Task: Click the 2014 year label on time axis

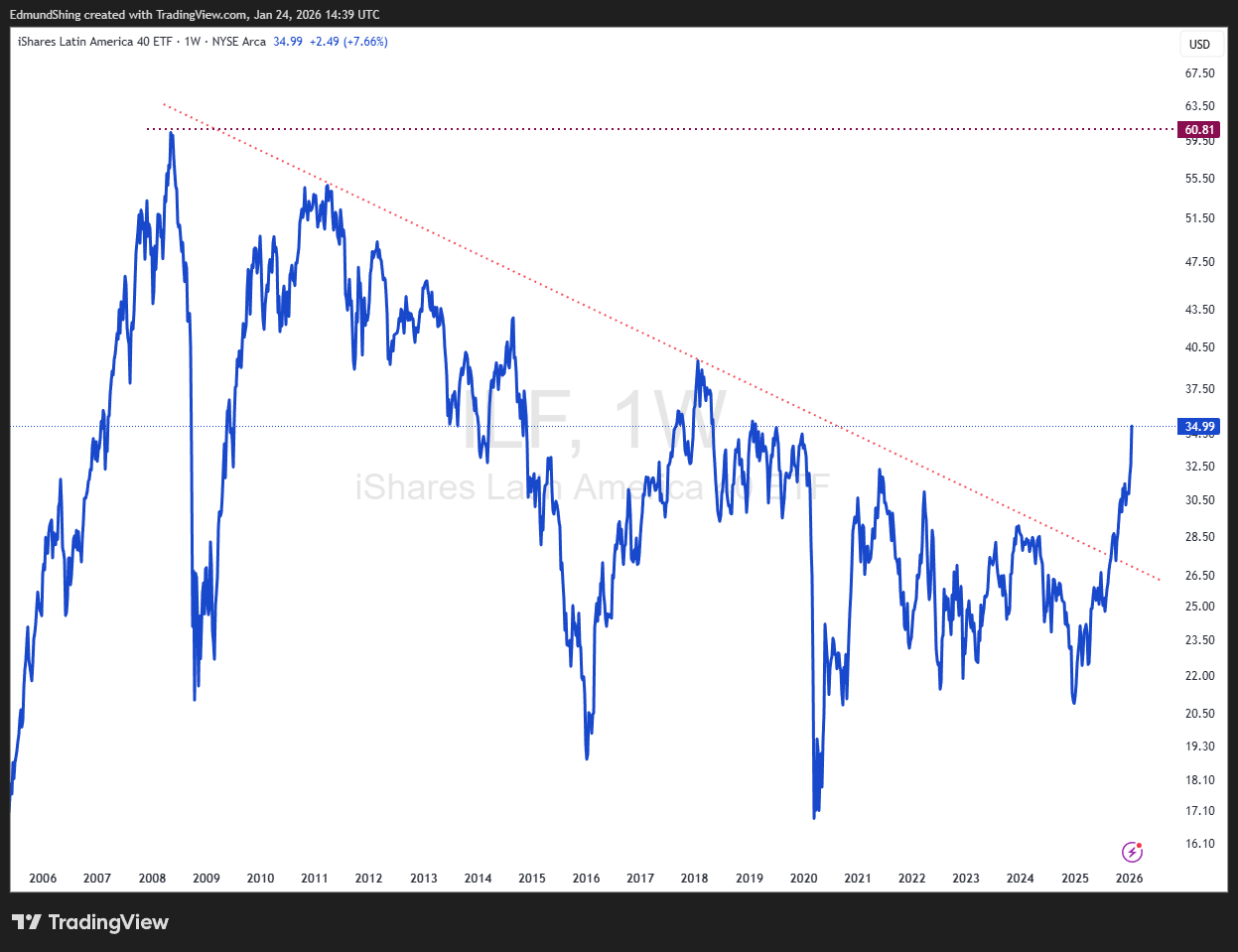Action: click(x=478, y=879)
